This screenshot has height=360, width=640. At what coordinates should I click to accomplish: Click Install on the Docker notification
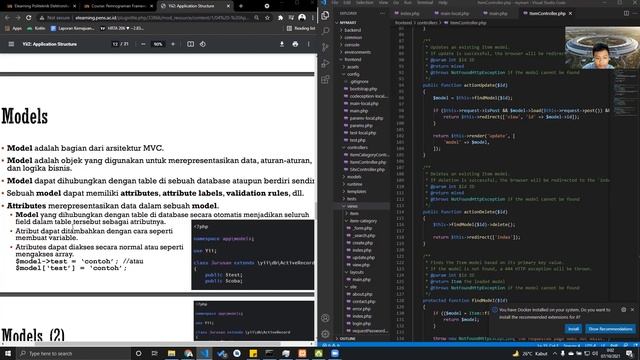[x=573, y=329]
